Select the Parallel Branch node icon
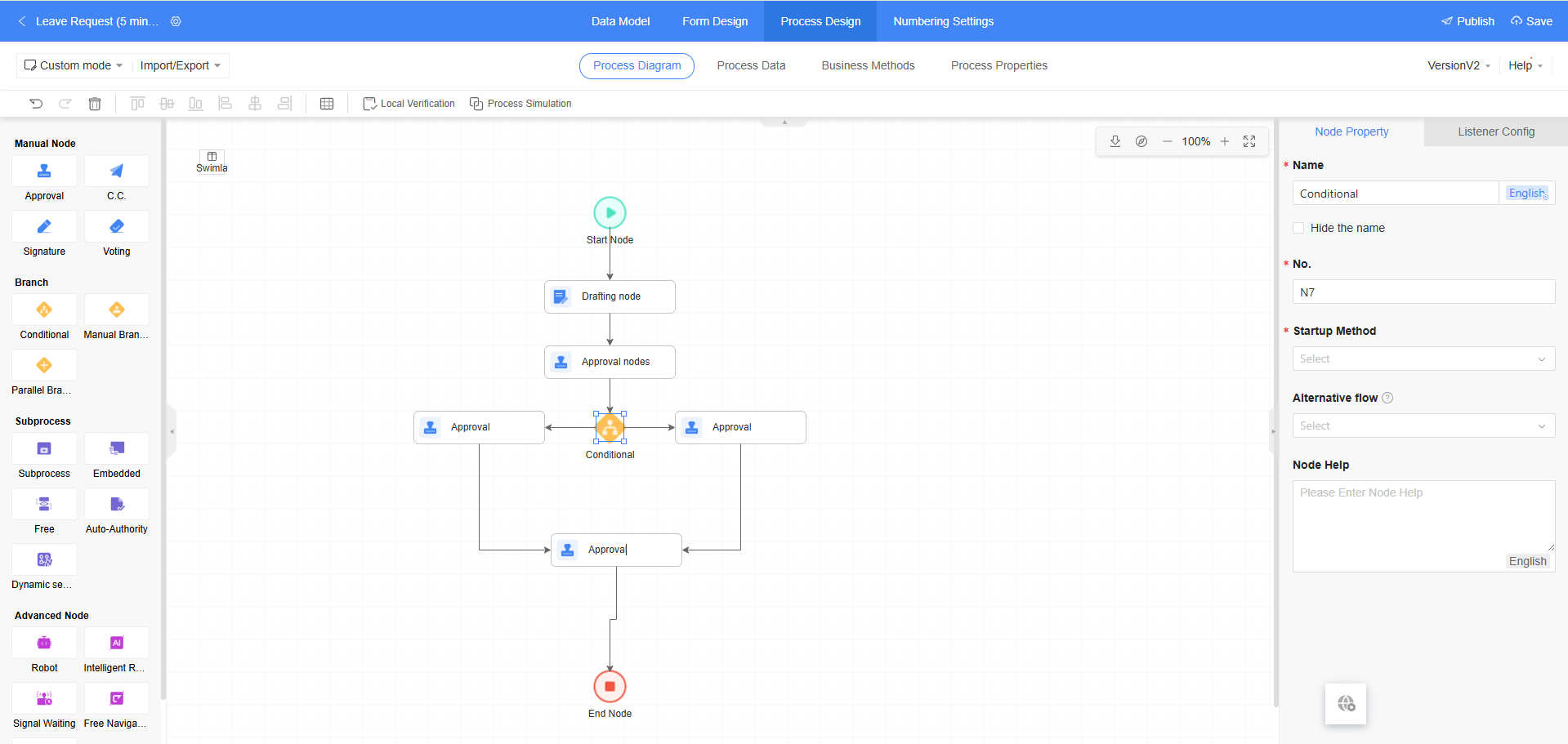This screenshot has height=744, width=1568. click(44, 366)
